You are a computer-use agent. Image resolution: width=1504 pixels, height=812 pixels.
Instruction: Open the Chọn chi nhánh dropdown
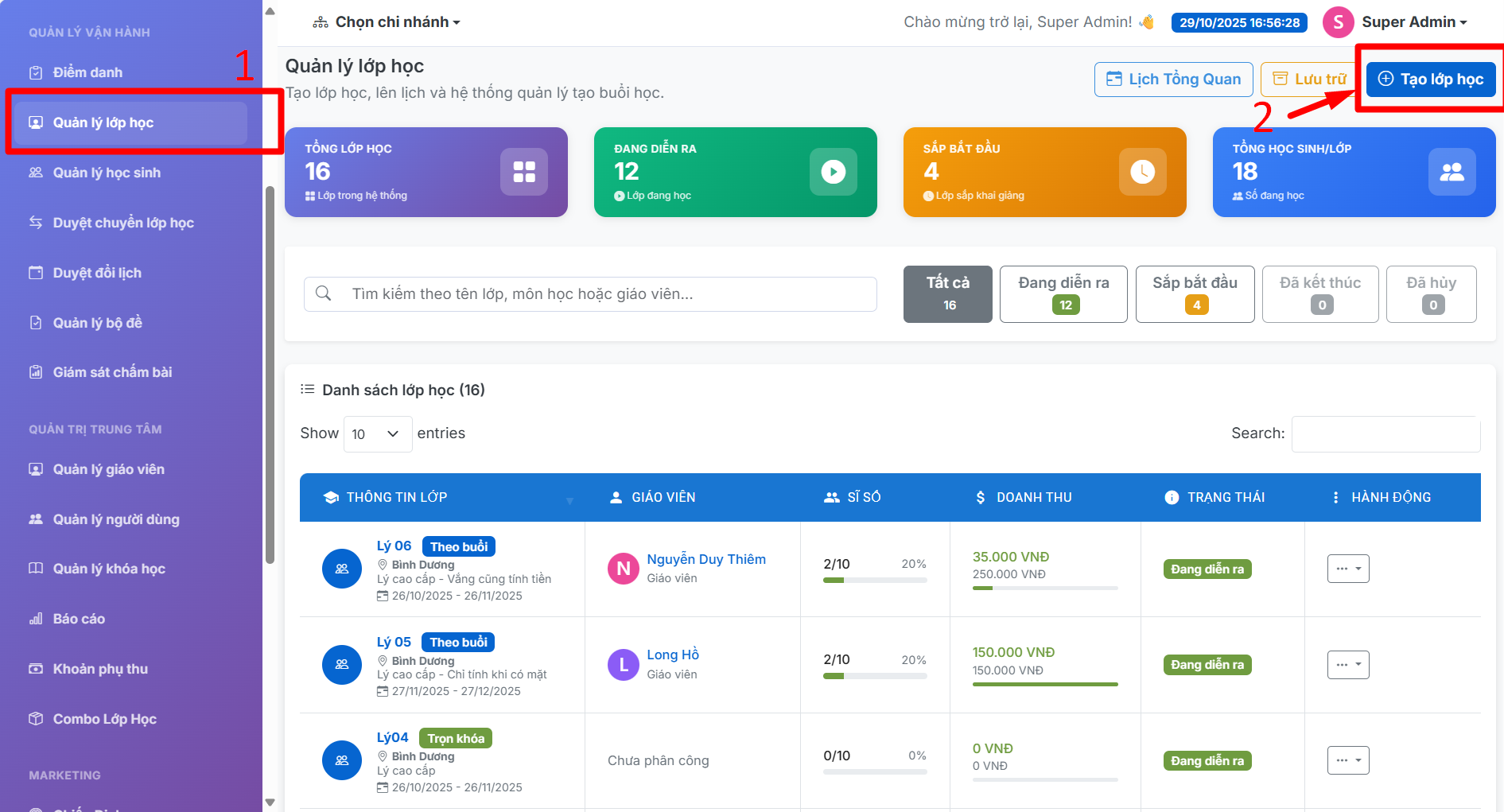(x=387, y=22)
